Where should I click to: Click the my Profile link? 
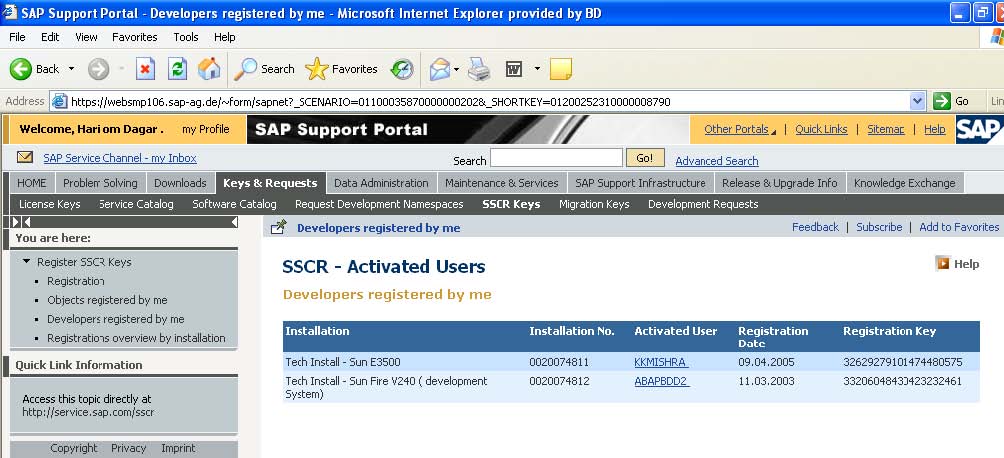click(x=206, y=129)
